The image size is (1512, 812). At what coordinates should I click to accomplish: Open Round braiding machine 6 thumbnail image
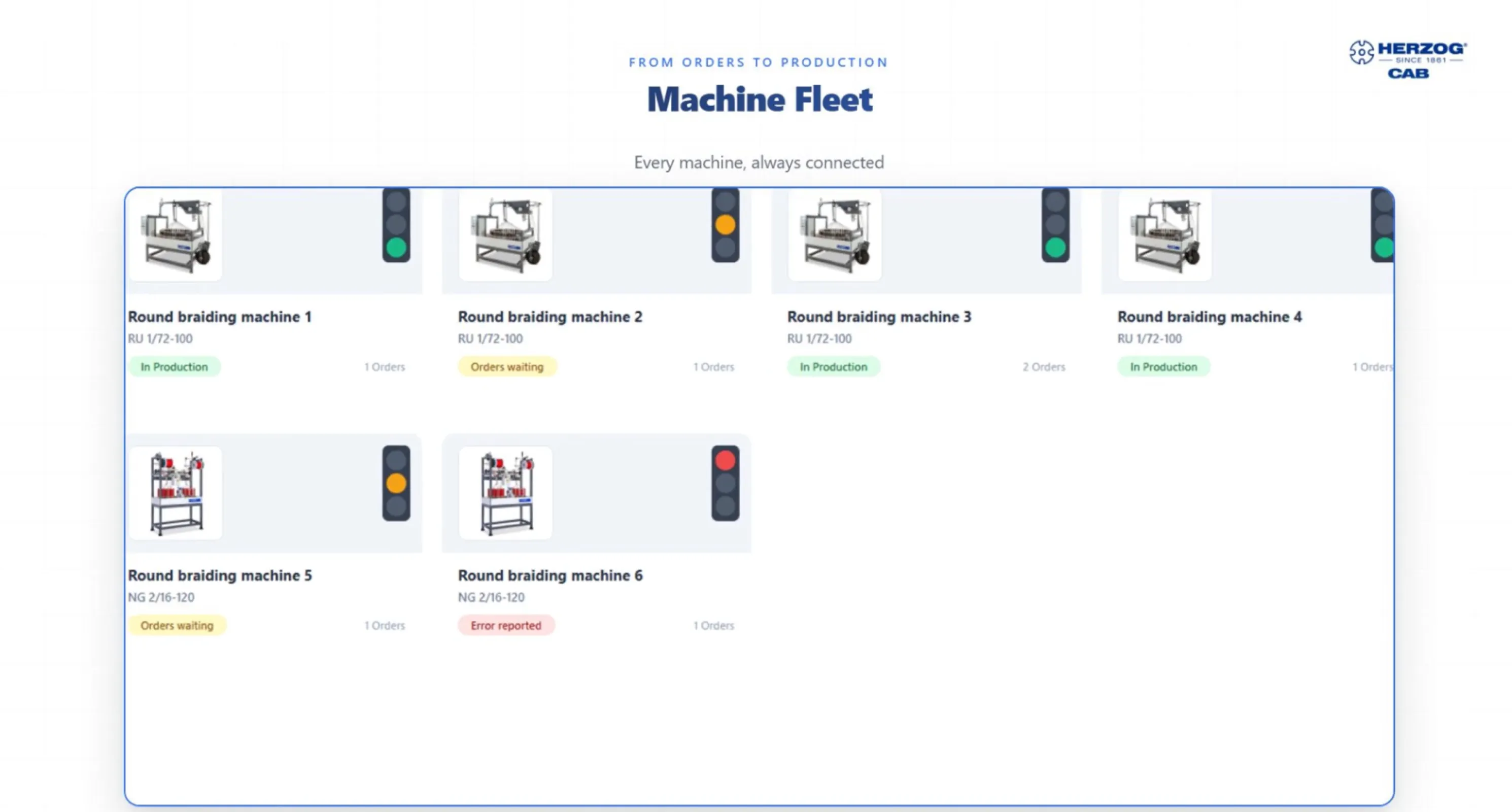505,493
